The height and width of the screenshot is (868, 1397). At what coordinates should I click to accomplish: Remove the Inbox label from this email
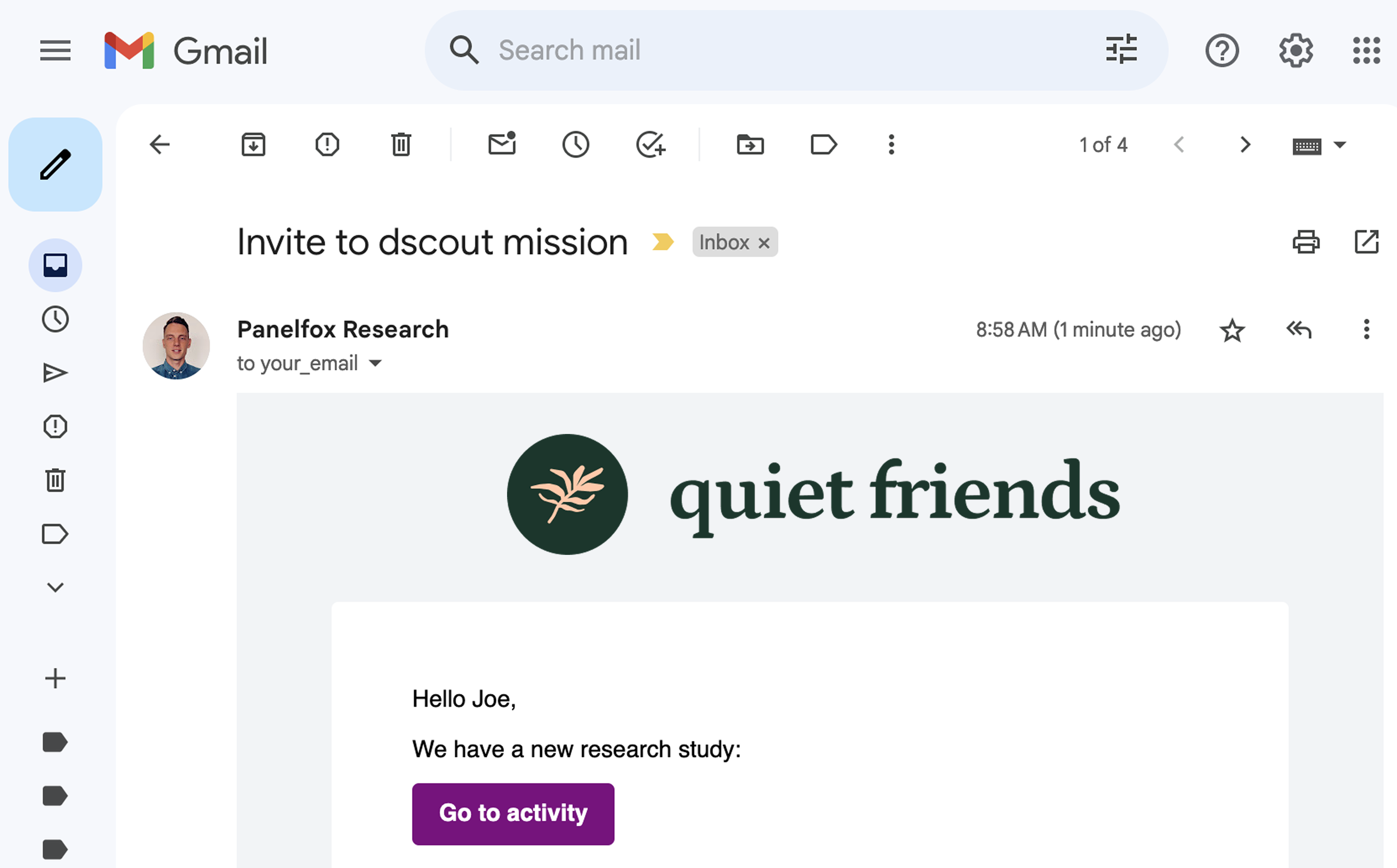pyautogui.click(x=764, y=243)
